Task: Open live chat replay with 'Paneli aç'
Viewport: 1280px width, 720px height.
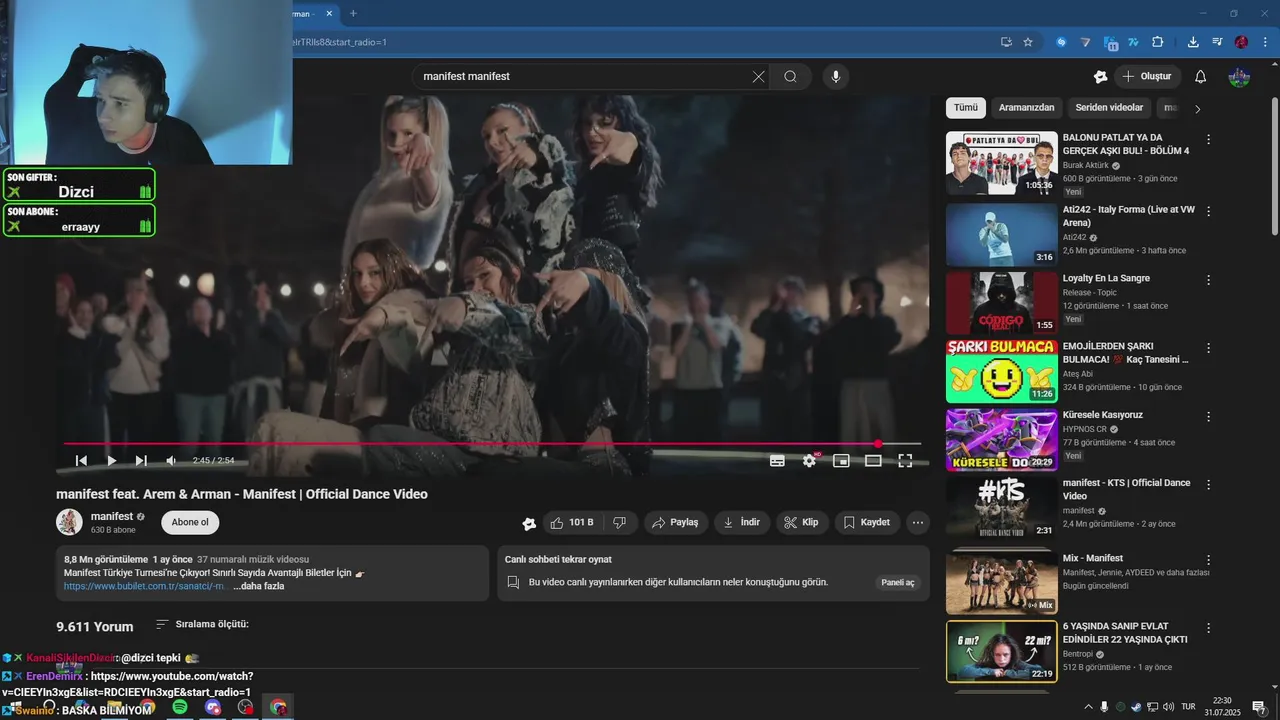Action: (x=897, y=582)
